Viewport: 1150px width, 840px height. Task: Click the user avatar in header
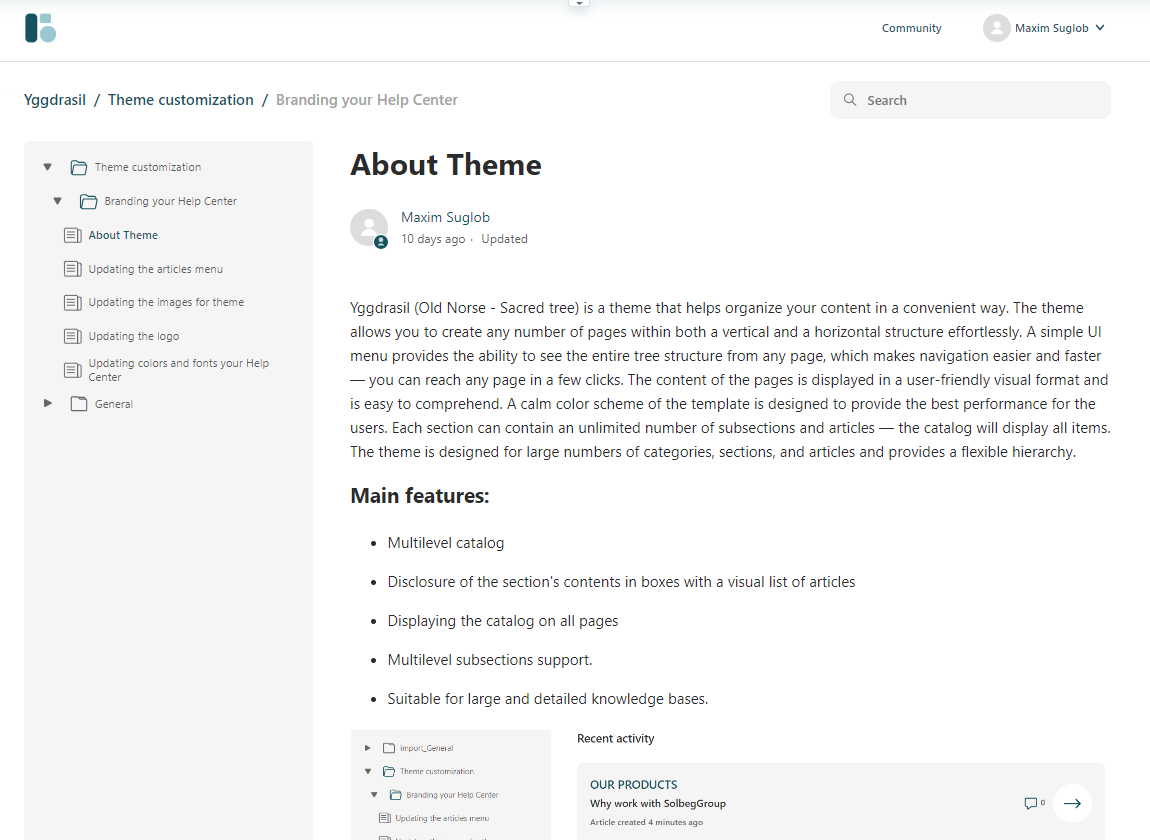(996, 28)
